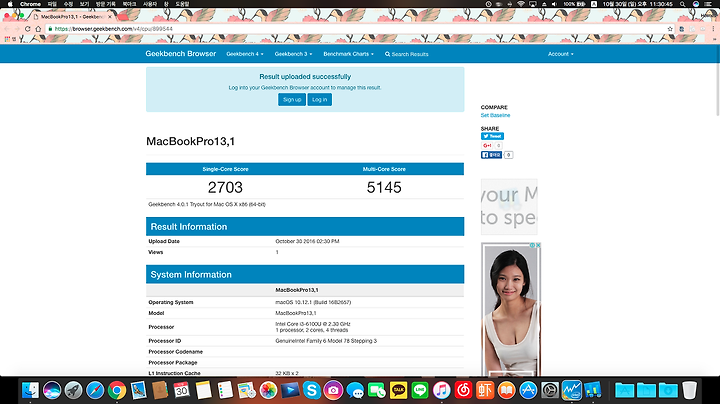The image size is (720, 404).
Task: Open Safari from the dock
Action: 95,390
